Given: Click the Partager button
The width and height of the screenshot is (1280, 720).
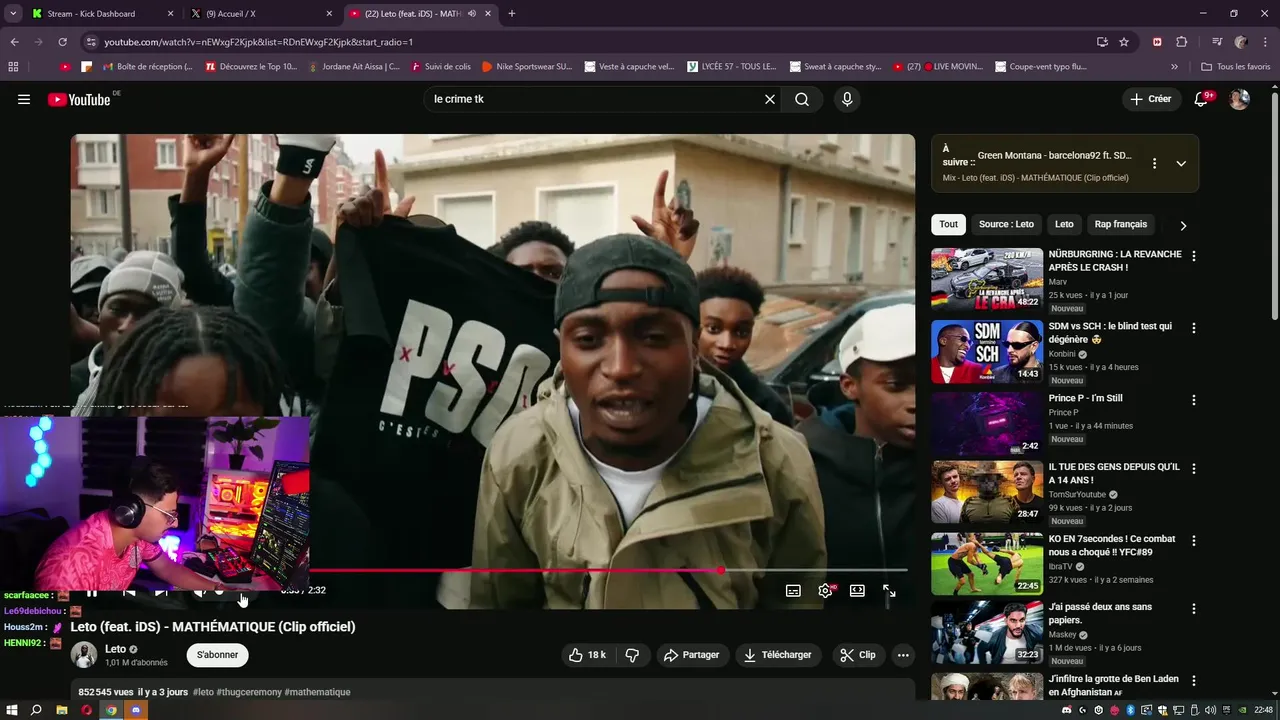Looking at the screenshot, I should [690, 655].
